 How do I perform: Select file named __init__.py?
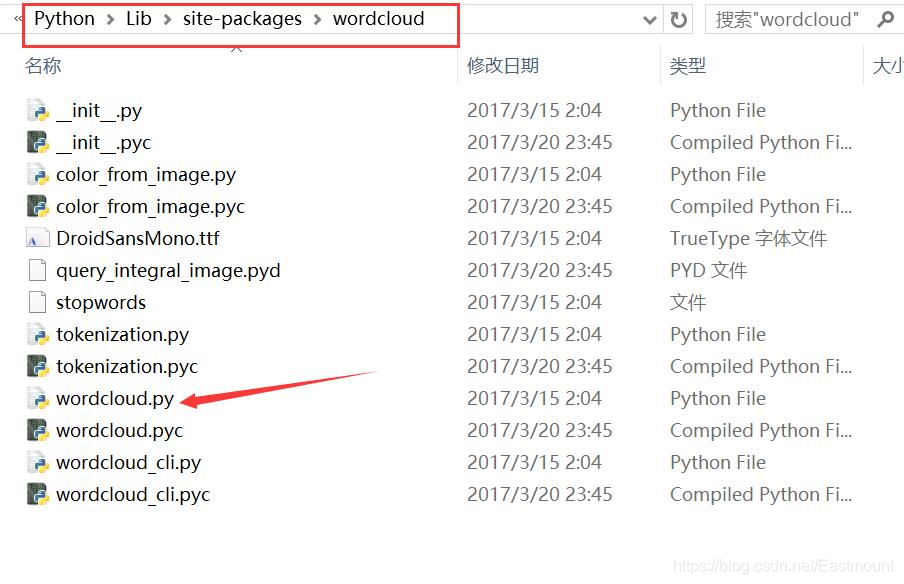99,110
